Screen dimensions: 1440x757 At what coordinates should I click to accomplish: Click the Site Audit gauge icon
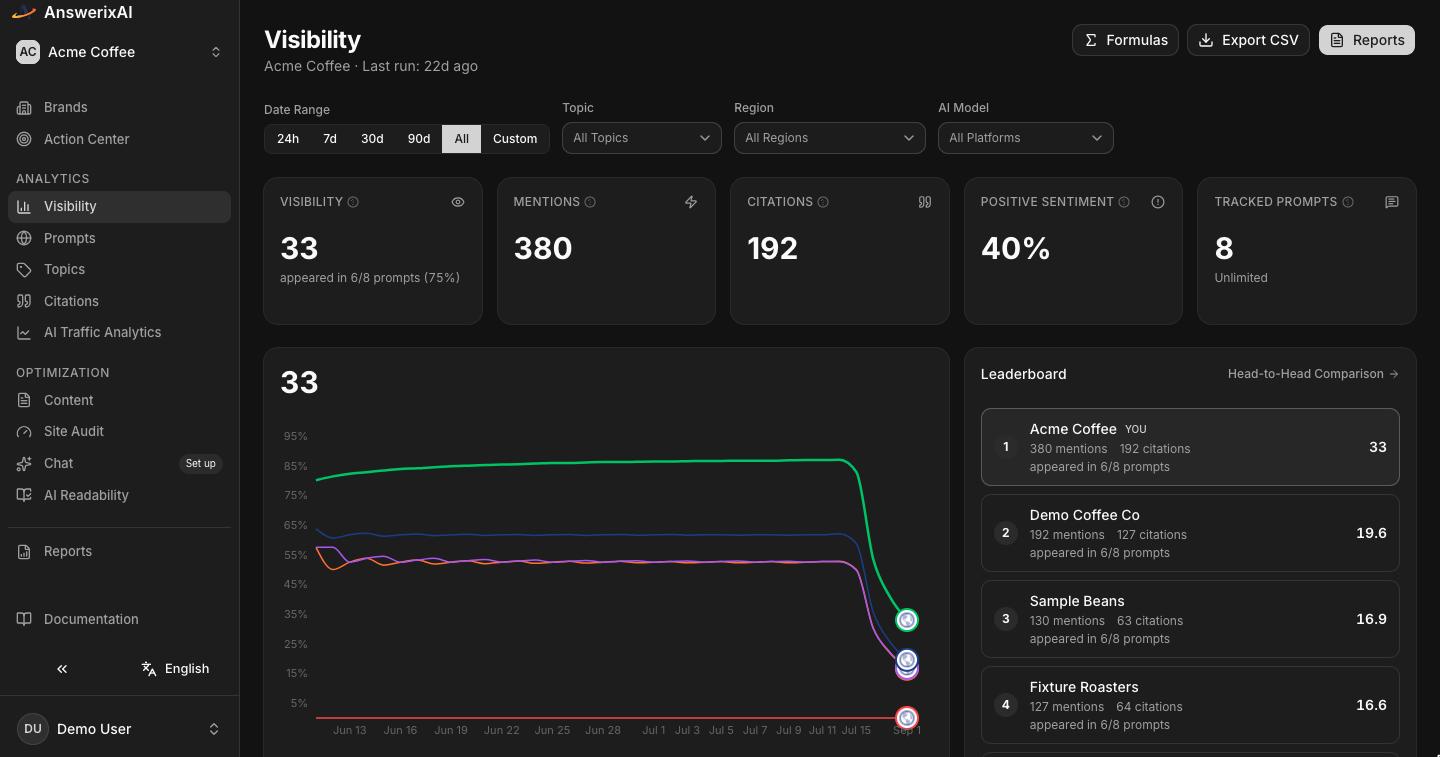(24, 431)
